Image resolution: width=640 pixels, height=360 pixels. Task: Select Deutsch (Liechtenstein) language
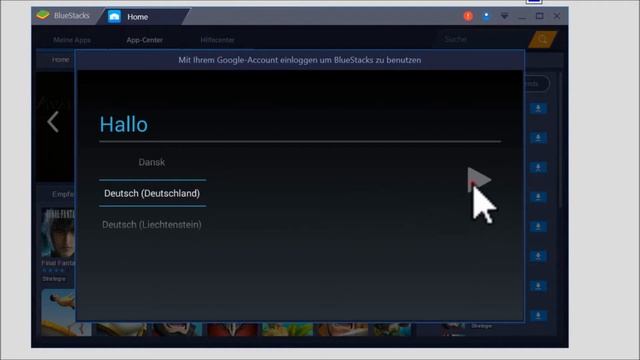coord(152,224)
